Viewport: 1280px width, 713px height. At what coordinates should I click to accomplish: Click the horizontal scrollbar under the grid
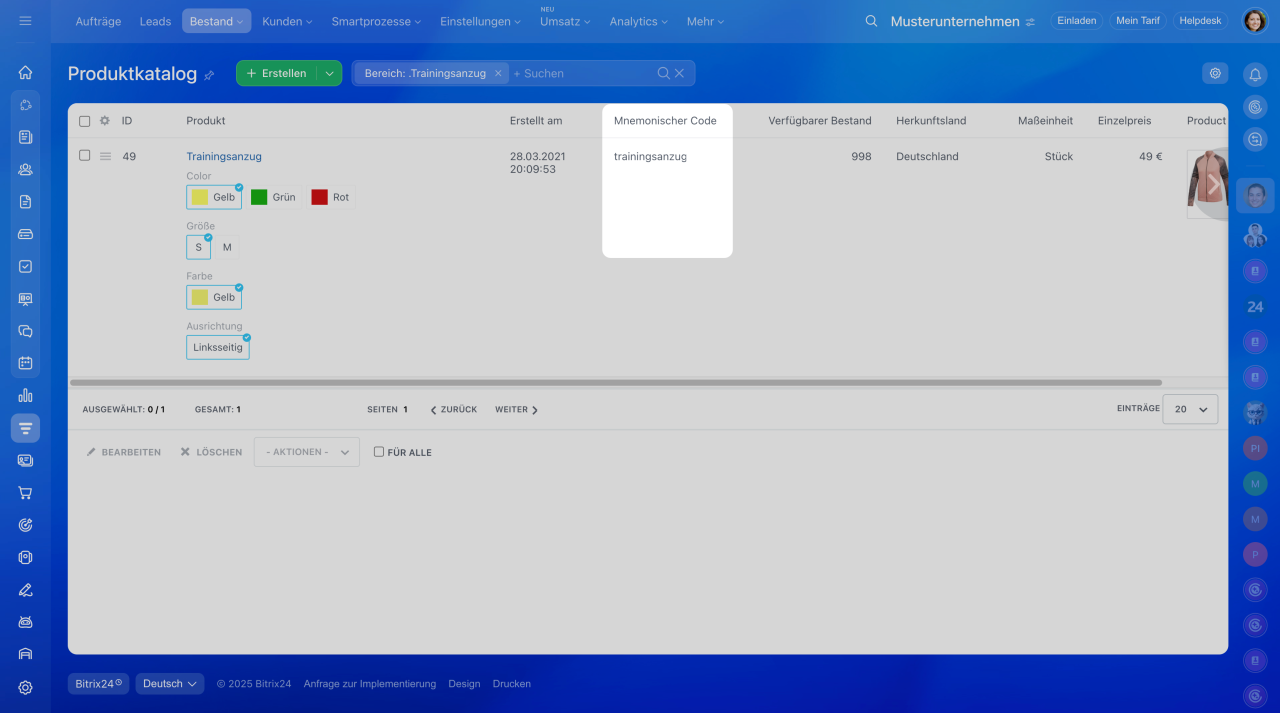coord(616,383)
